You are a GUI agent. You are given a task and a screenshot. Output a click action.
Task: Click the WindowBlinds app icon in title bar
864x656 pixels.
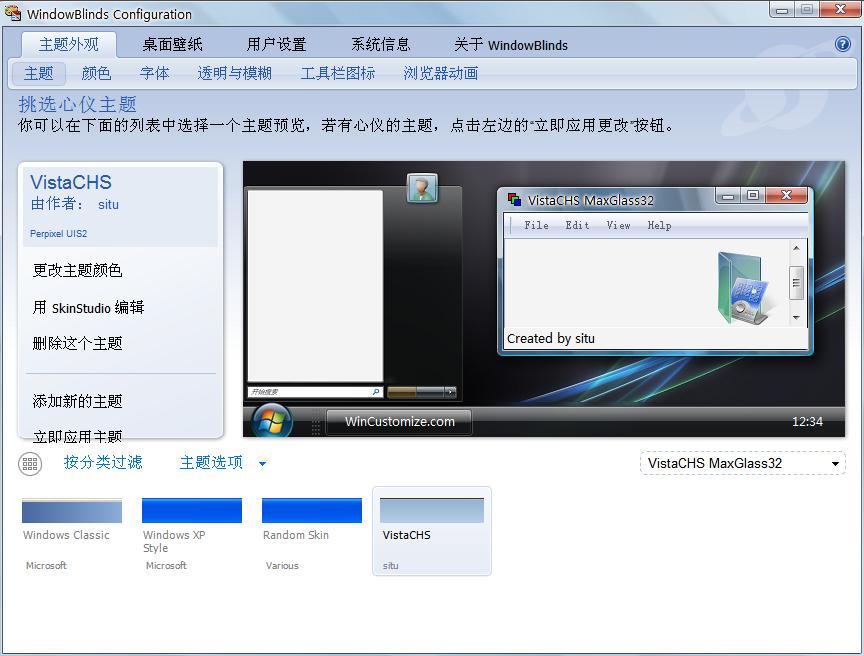[13, 13]
